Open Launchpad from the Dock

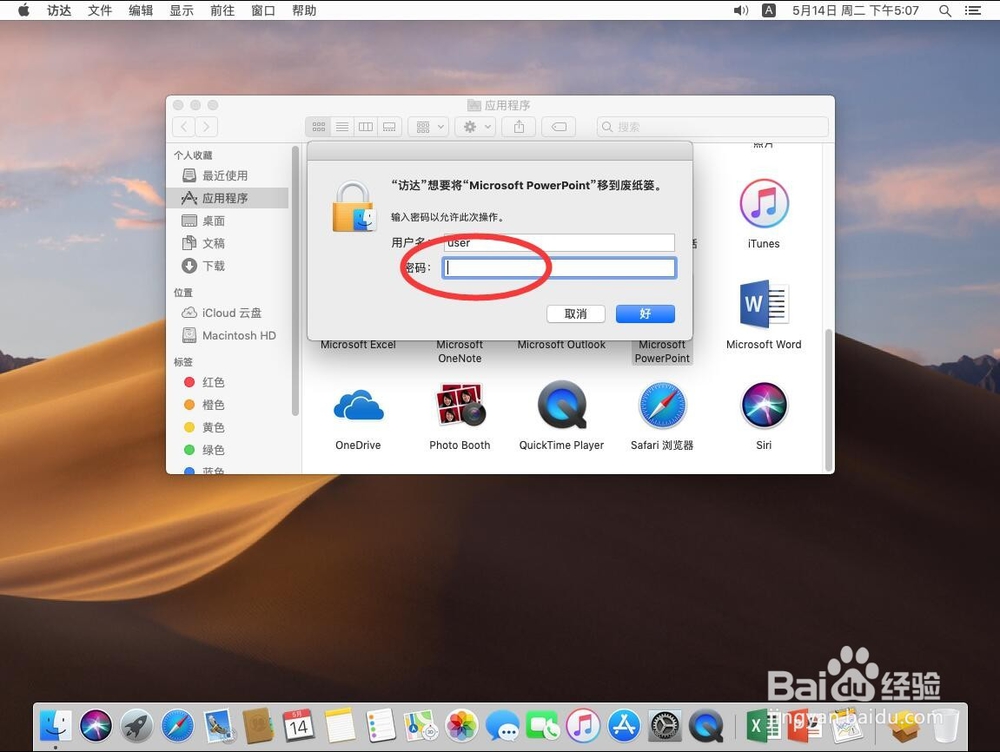pos(137,726)
